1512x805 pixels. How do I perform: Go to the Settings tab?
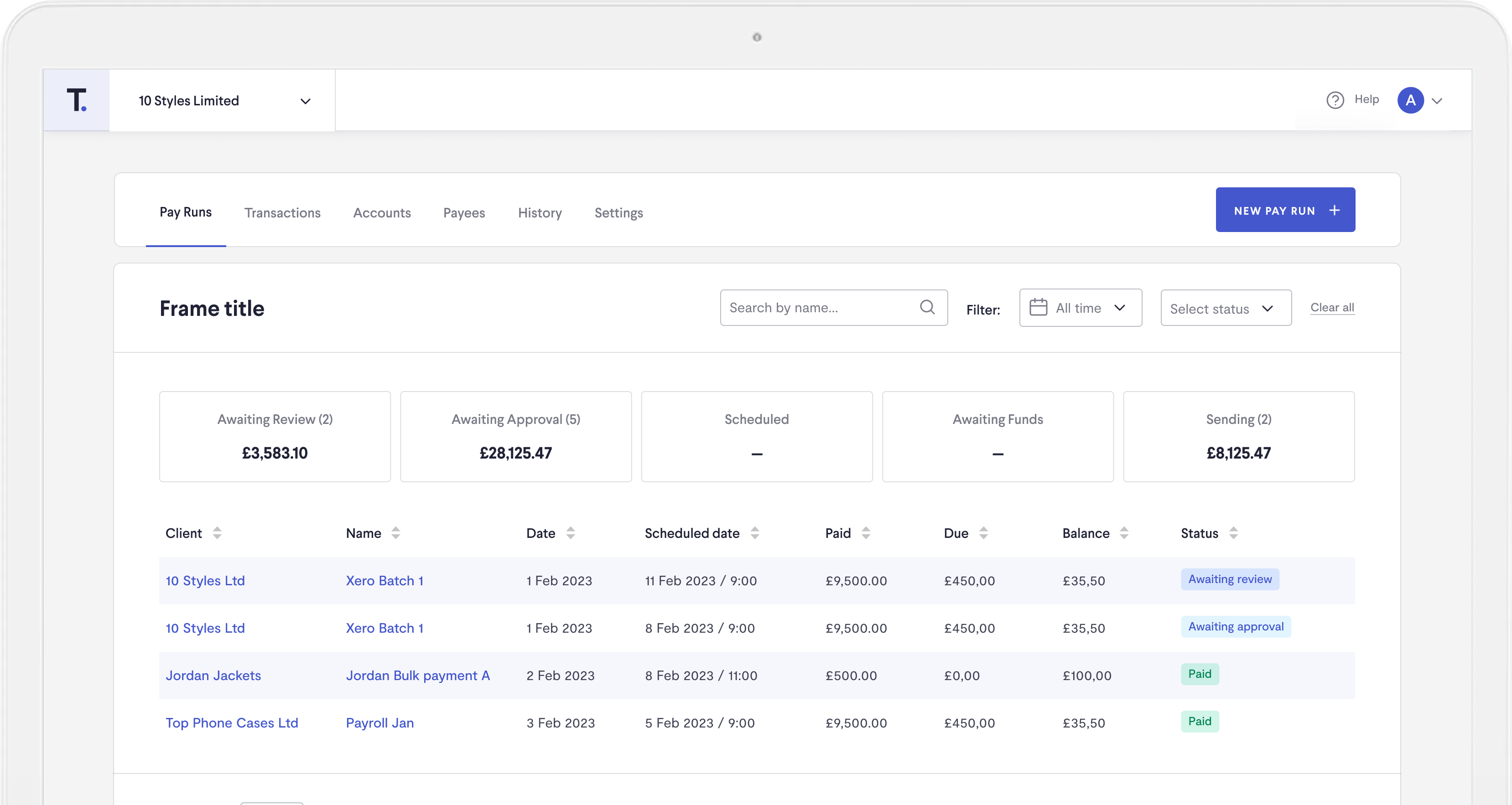pos(618,213)
